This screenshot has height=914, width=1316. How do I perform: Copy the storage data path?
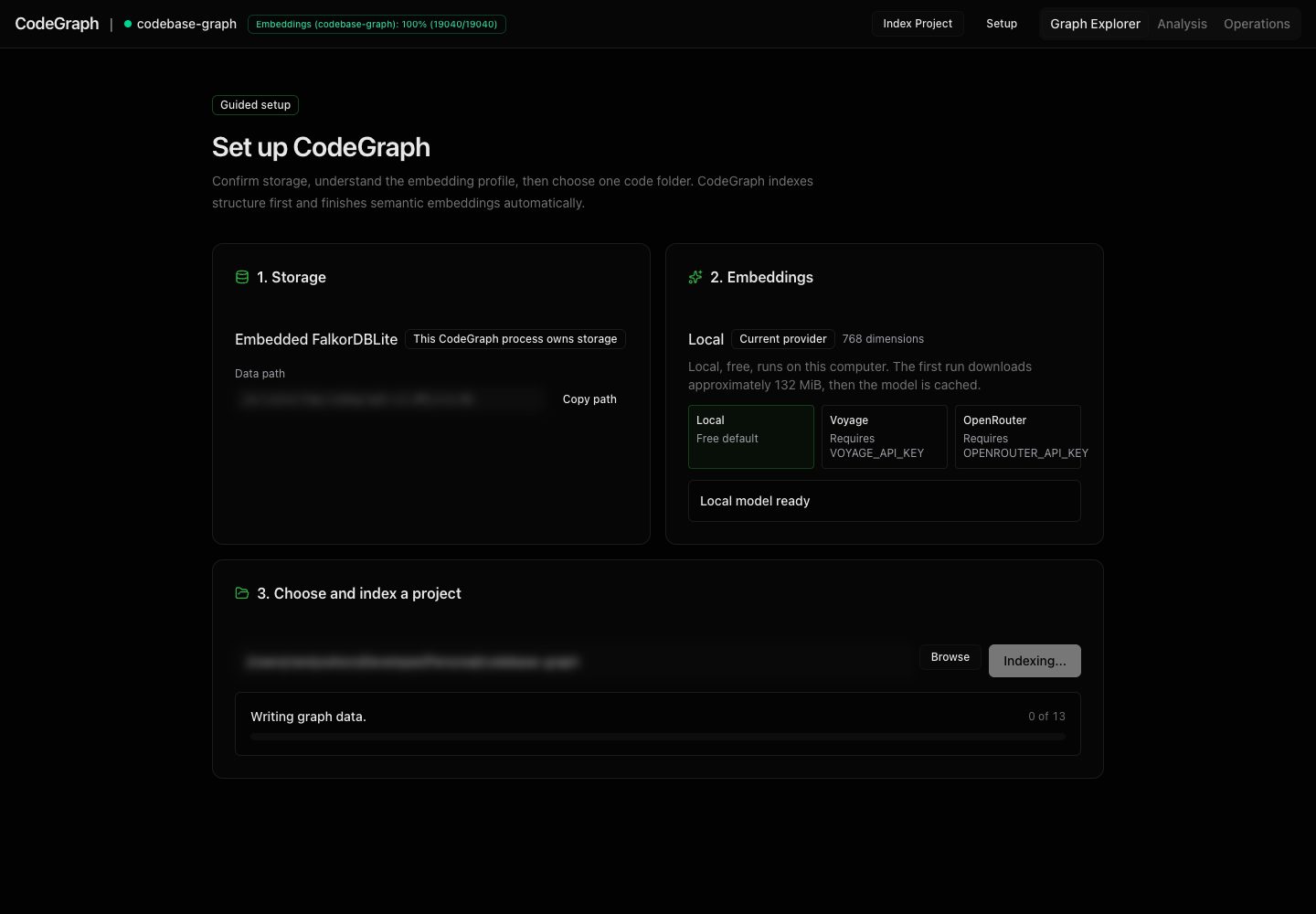(x=589, y=399)
